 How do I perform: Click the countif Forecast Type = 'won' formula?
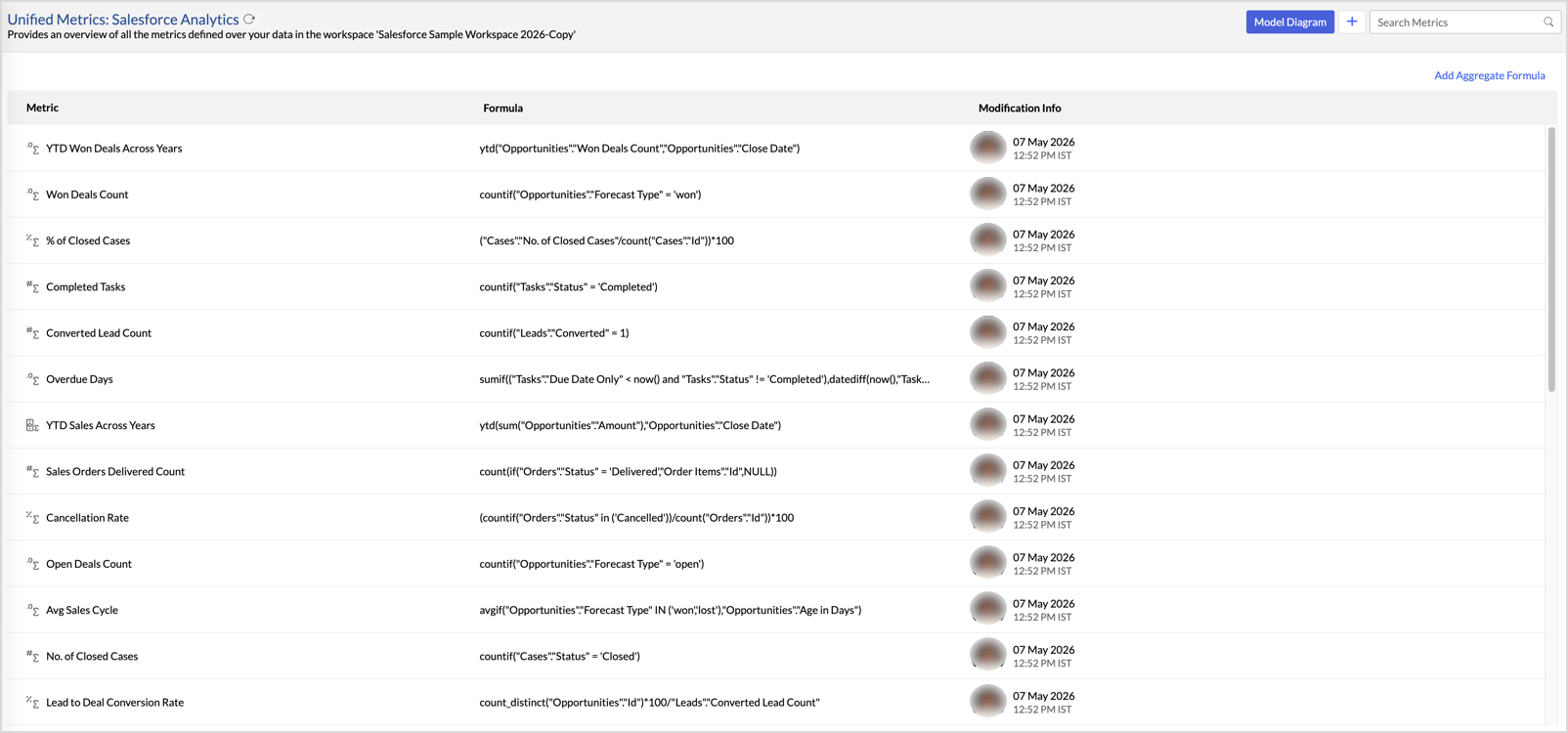coord(589,194)
